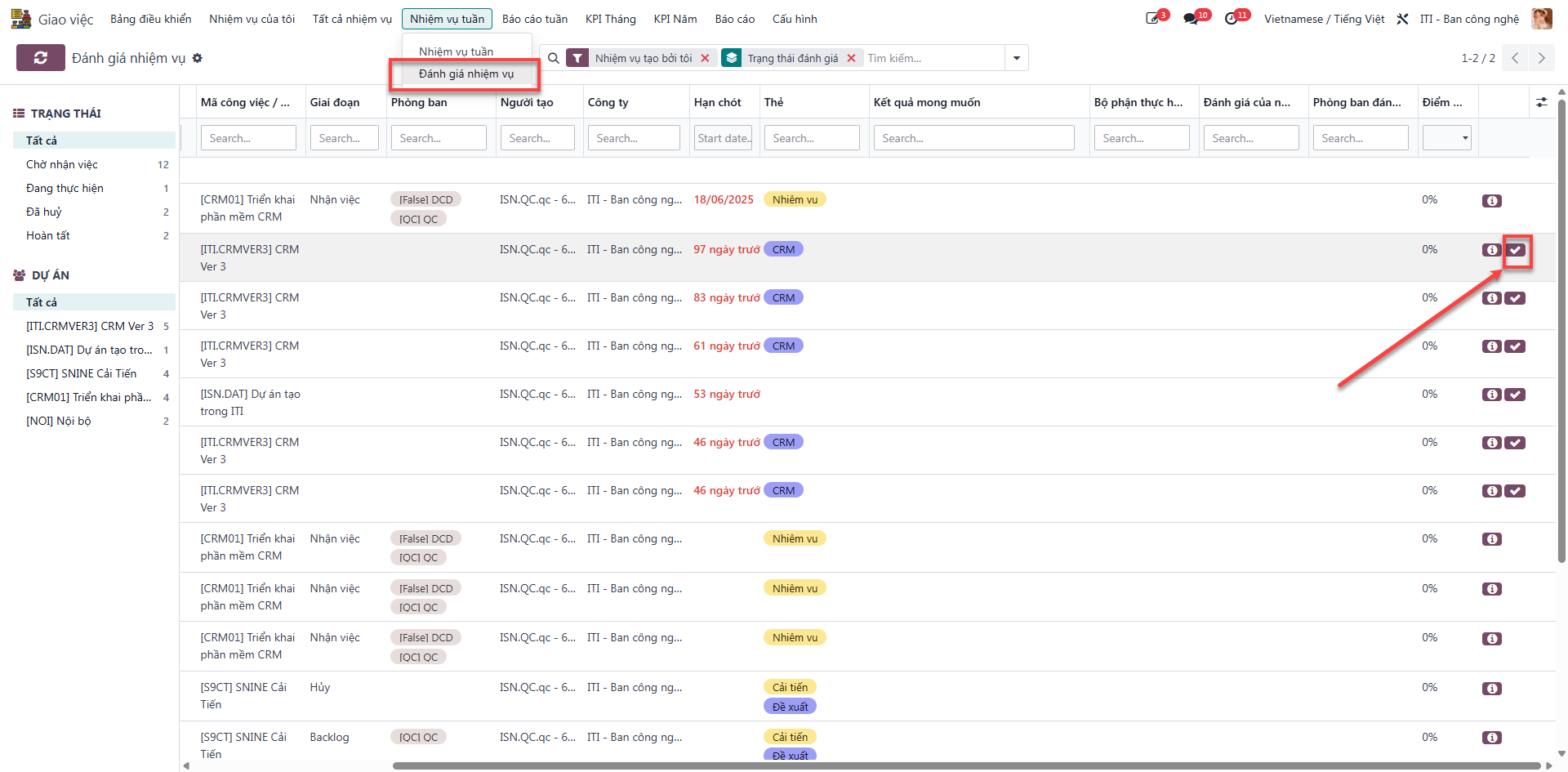Remove the 'Nhiệm vụ tạo bởi tôi' filter
The width and height of the screenshot is (1568, 772).
[705, 58]
